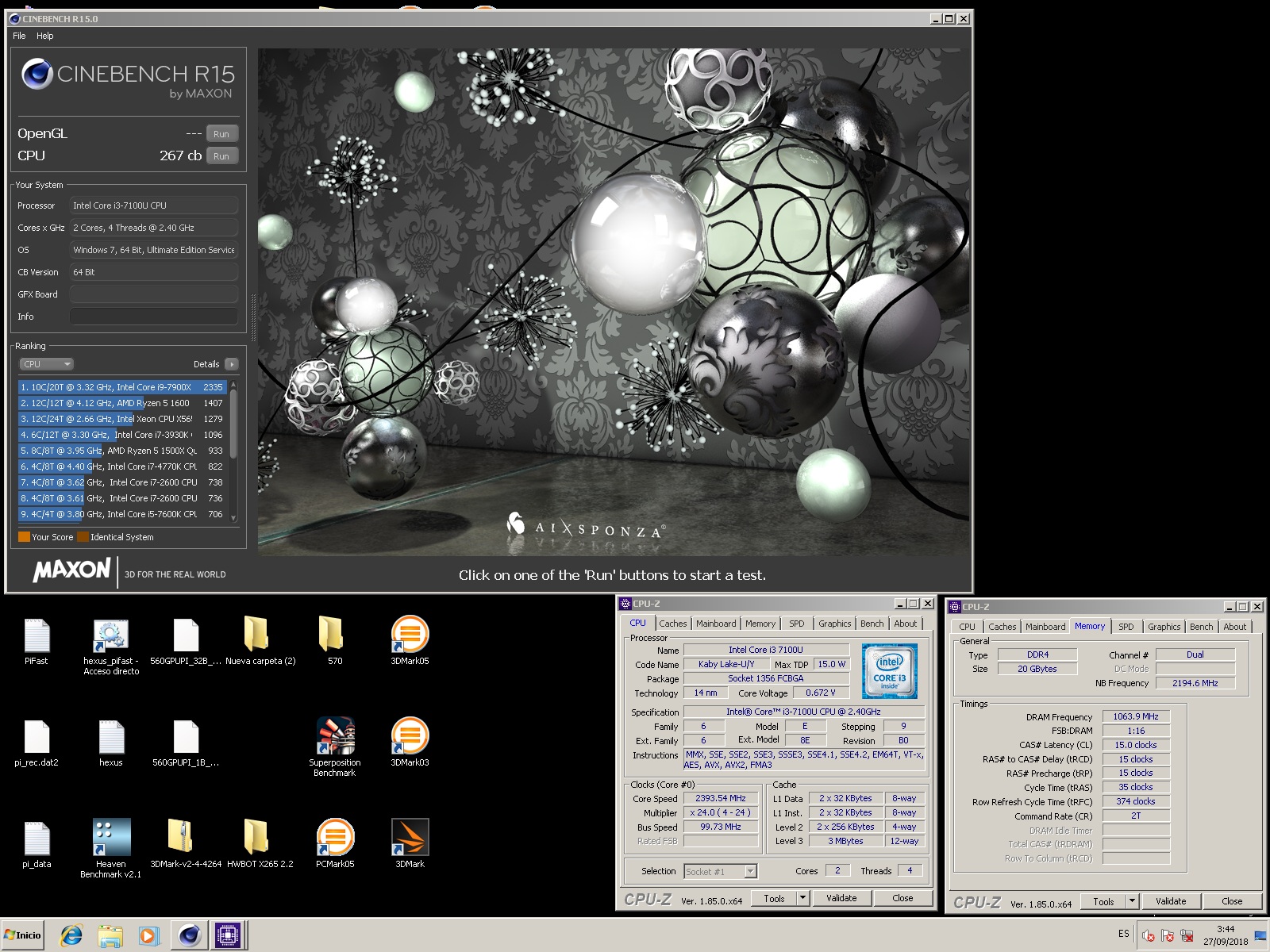Open About tab in left CPU-Z window
The height and width of the screenshot is (952, 1270).
pos(906,624)
